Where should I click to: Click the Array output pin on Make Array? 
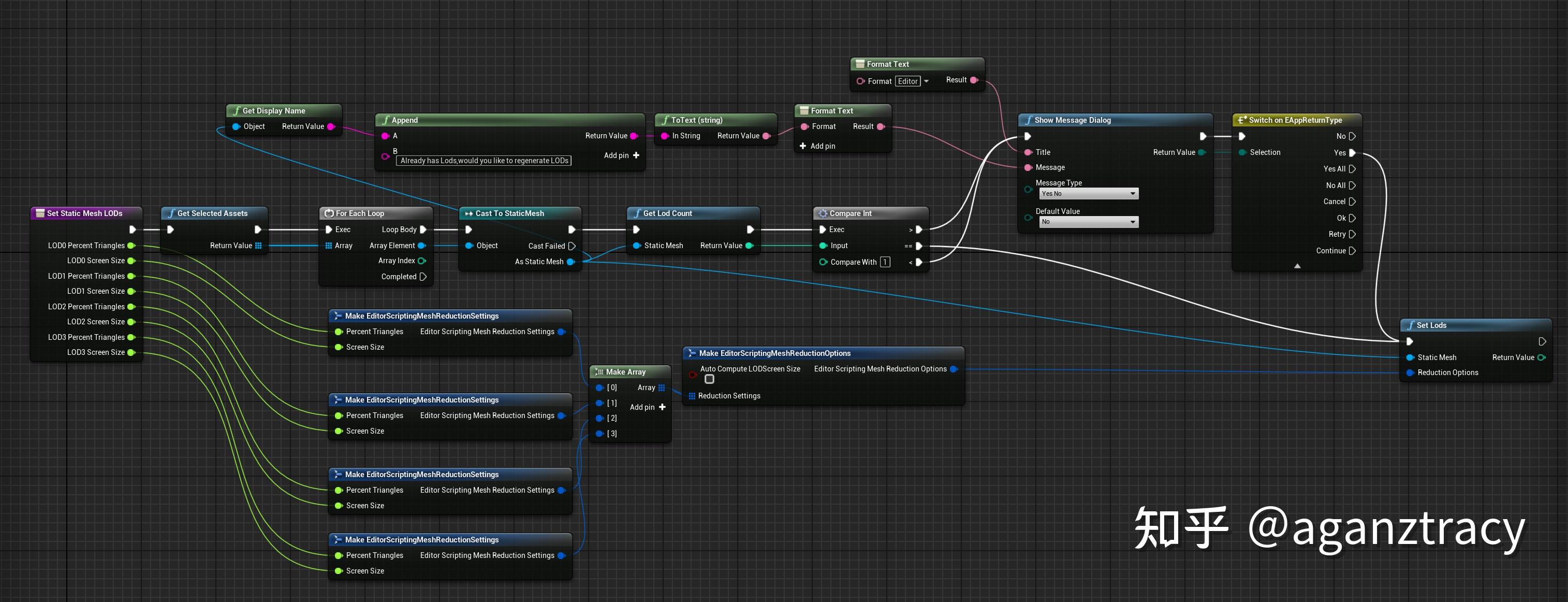(x=662, y=388)
